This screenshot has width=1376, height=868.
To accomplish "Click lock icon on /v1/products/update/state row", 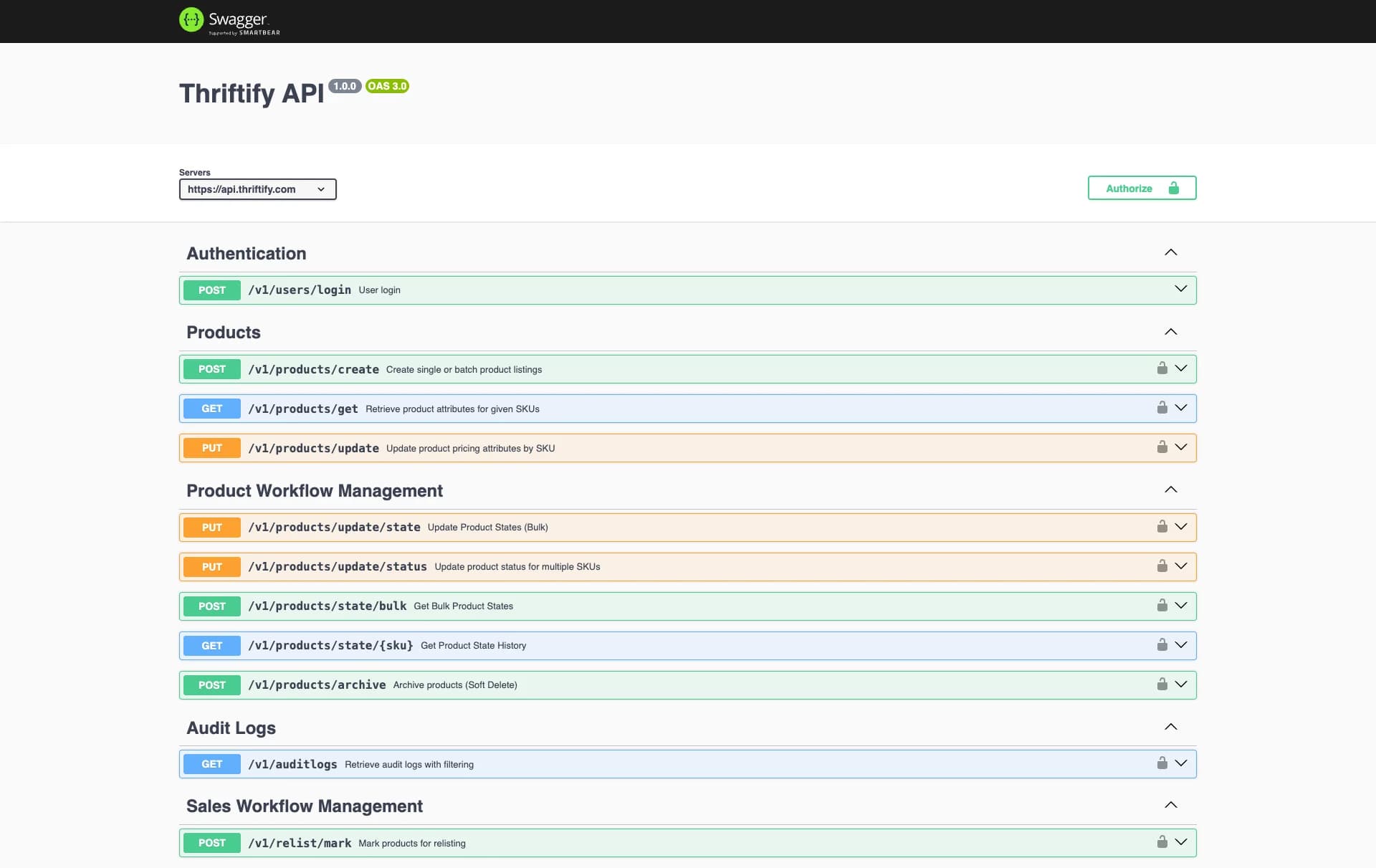I will click(1162, 527).
